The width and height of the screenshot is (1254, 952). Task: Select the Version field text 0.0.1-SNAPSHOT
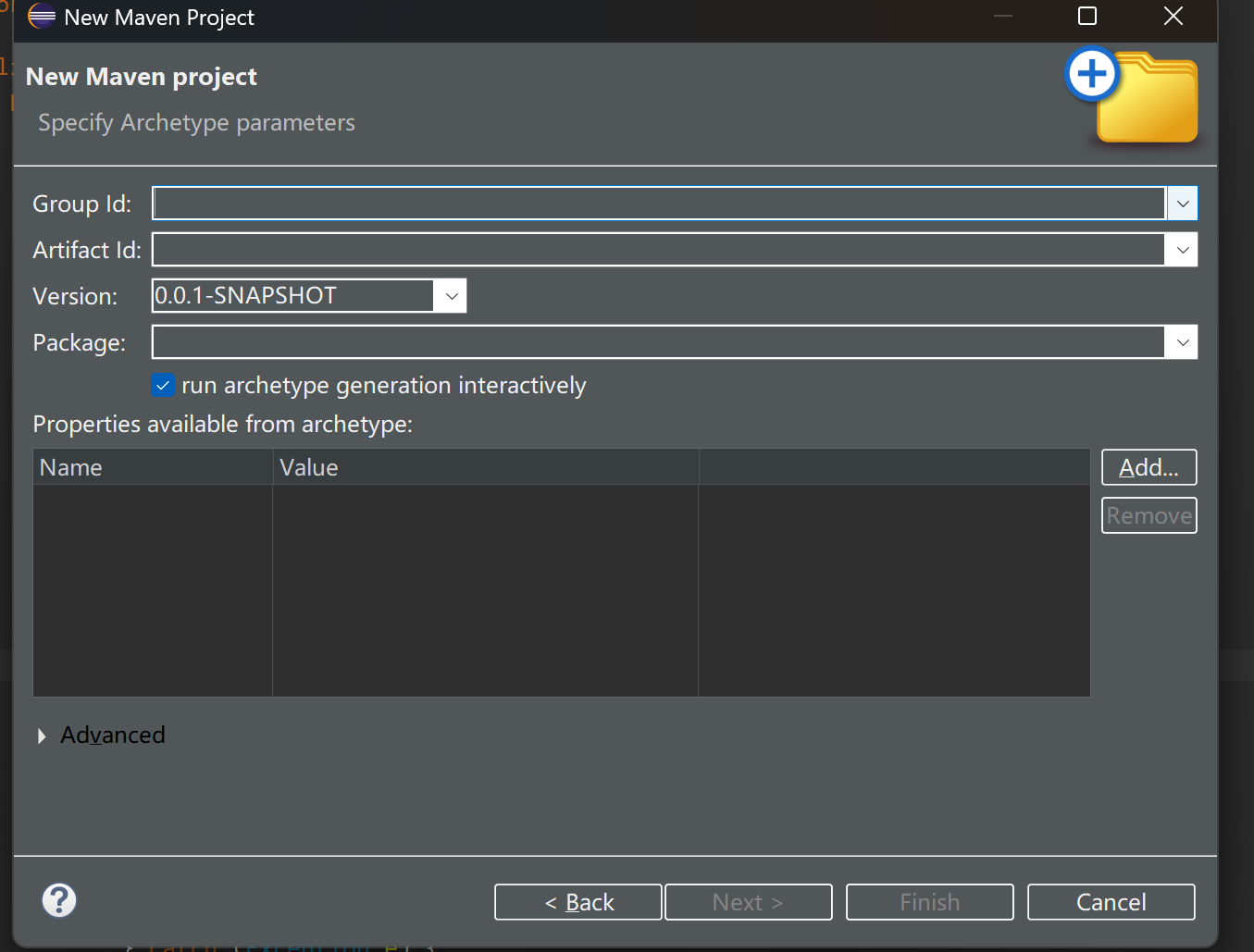(292, 296)
